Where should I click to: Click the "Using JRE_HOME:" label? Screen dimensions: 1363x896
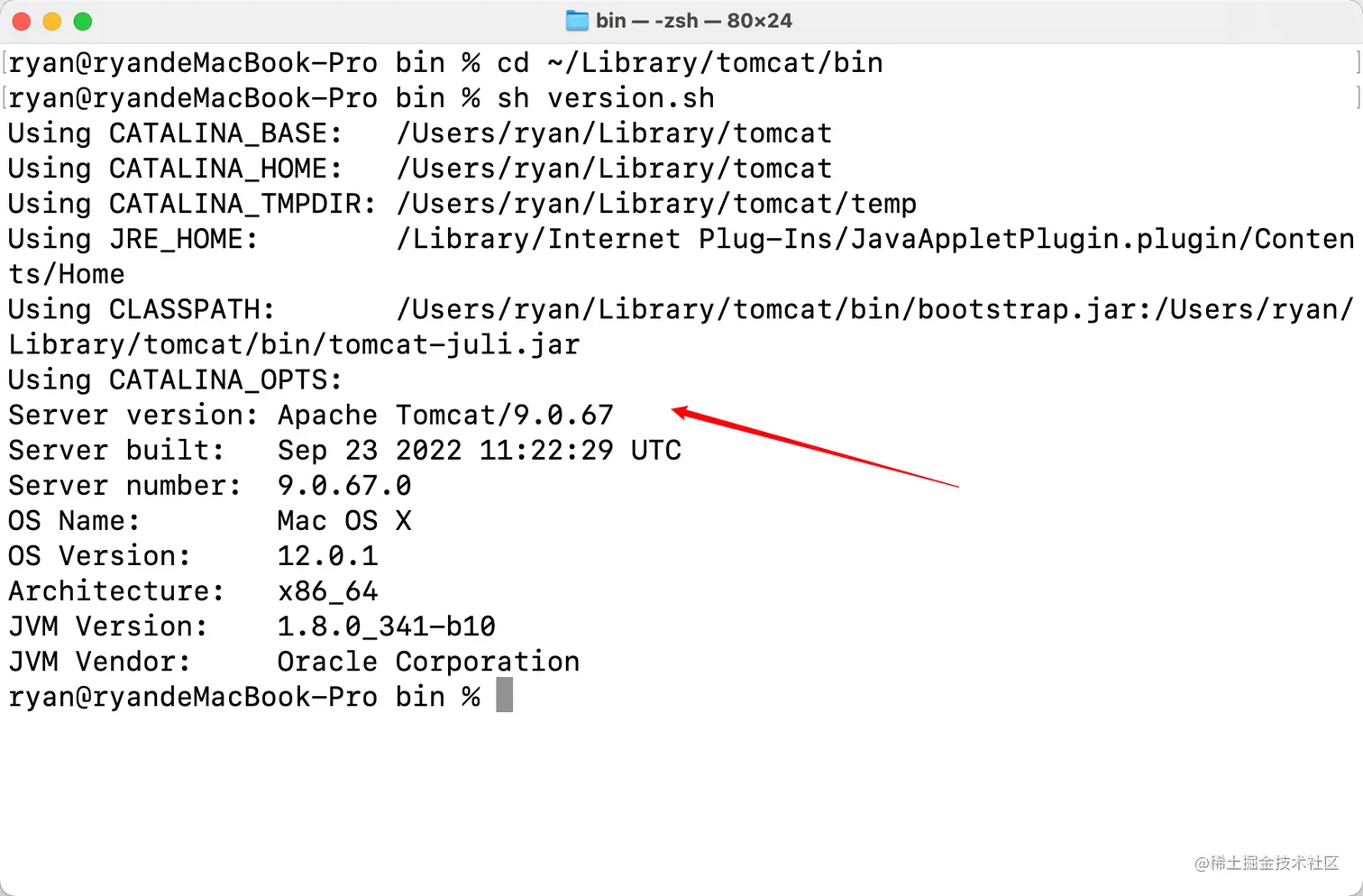coord(133,239)
